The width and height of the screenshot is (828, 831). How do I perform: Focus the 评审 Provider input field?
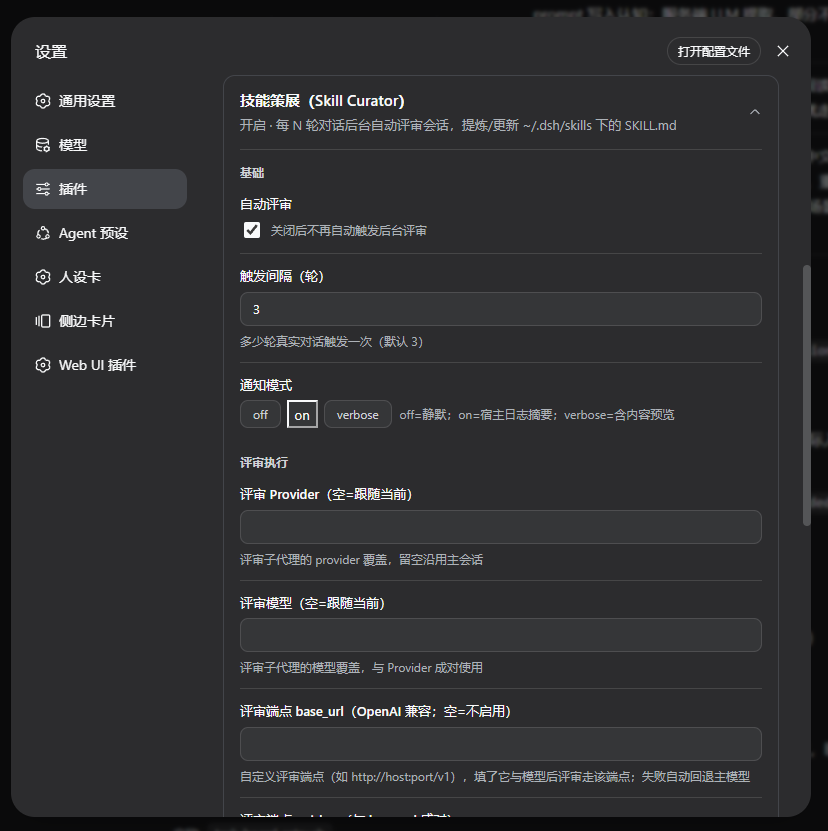pyautogui.click(x=501, y=527)
